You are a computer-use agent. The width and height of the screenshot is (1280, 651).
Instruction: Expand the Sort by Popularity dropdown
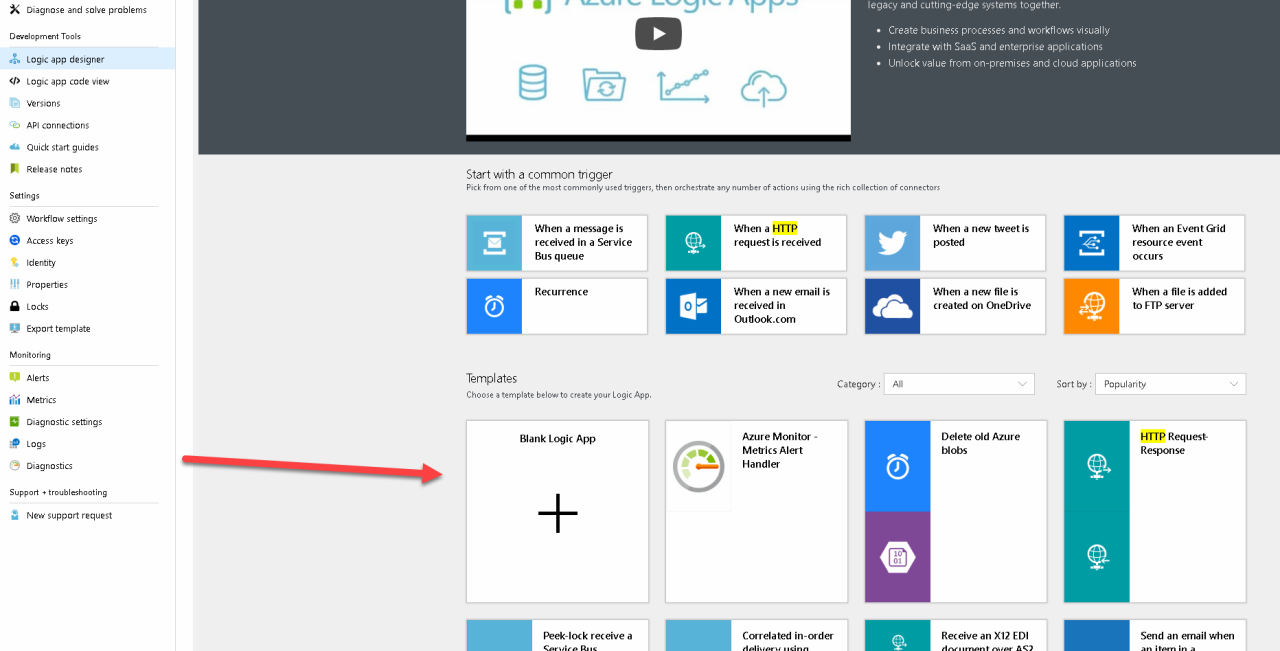pyautogui.click(x=1170, y=384)
